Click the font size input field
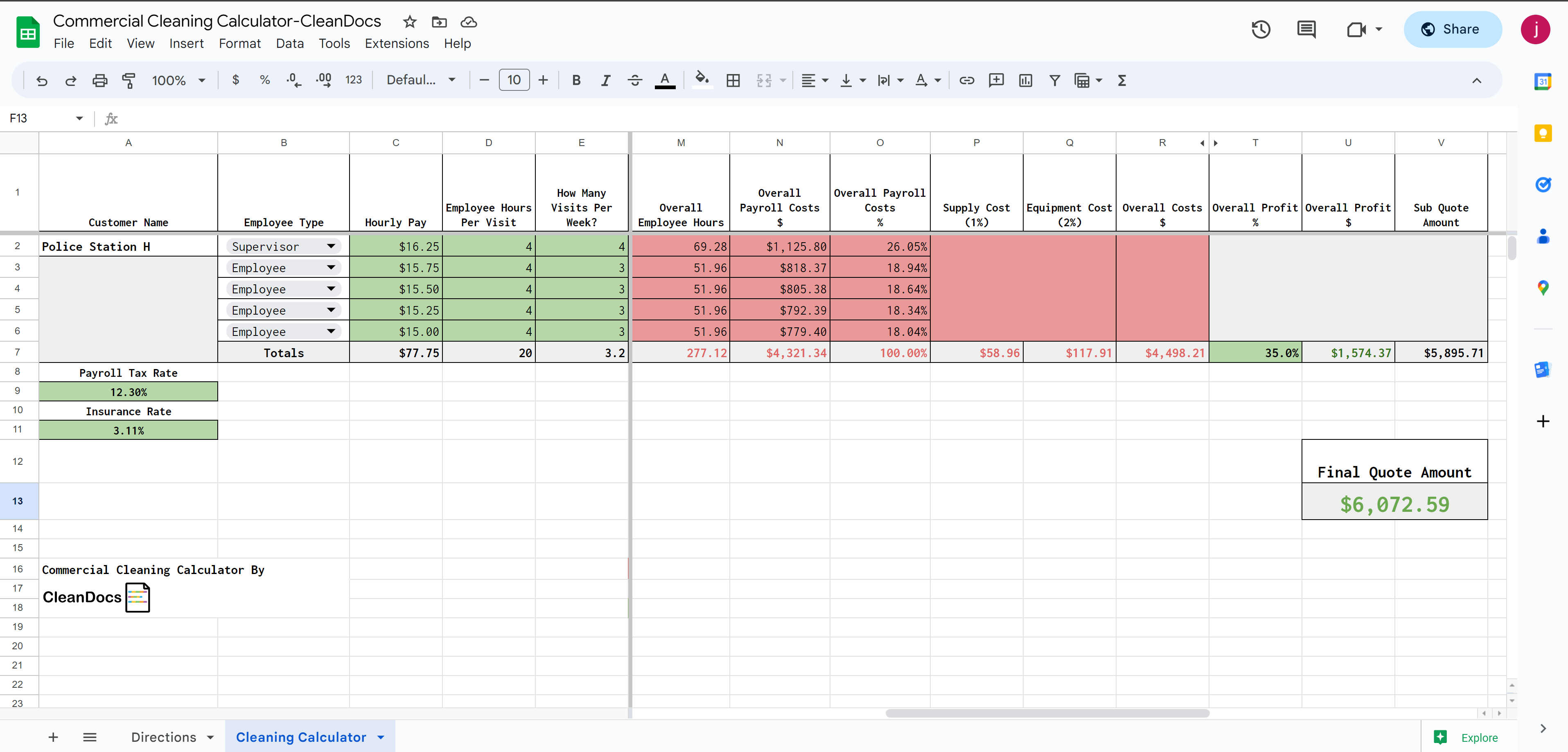Image resolution: width=1568 pixels, height=752 pixels. click(x=514, y=80)
